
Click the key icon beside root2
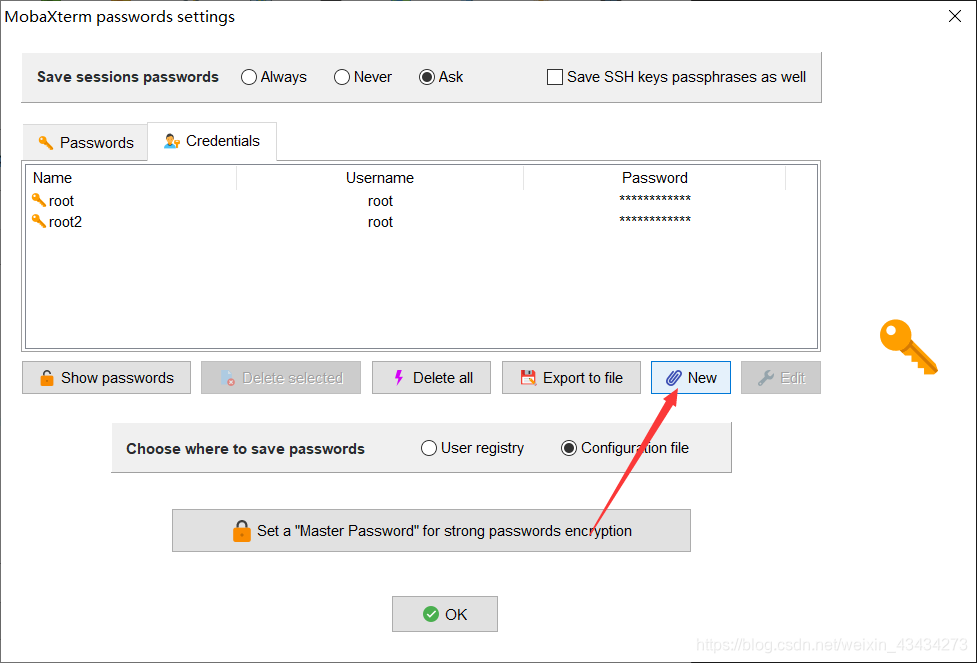(39, 221)
